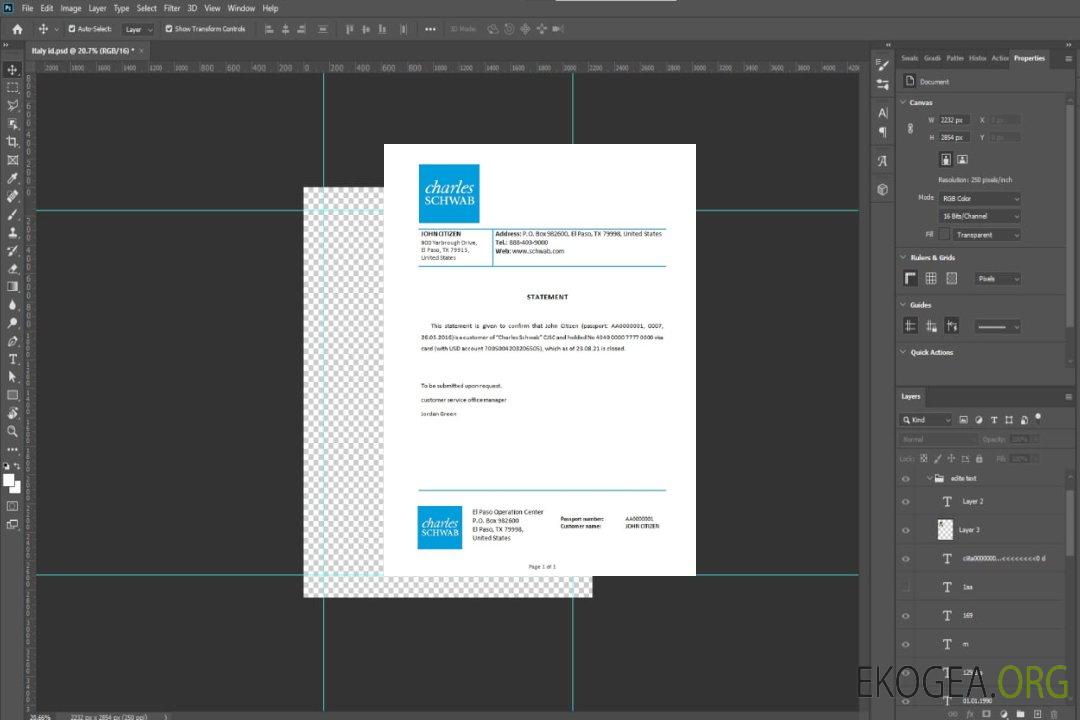Viewport: 1080px width, 720px height.
Task: Click the foreground color swatch
Action: pos(8,480)
